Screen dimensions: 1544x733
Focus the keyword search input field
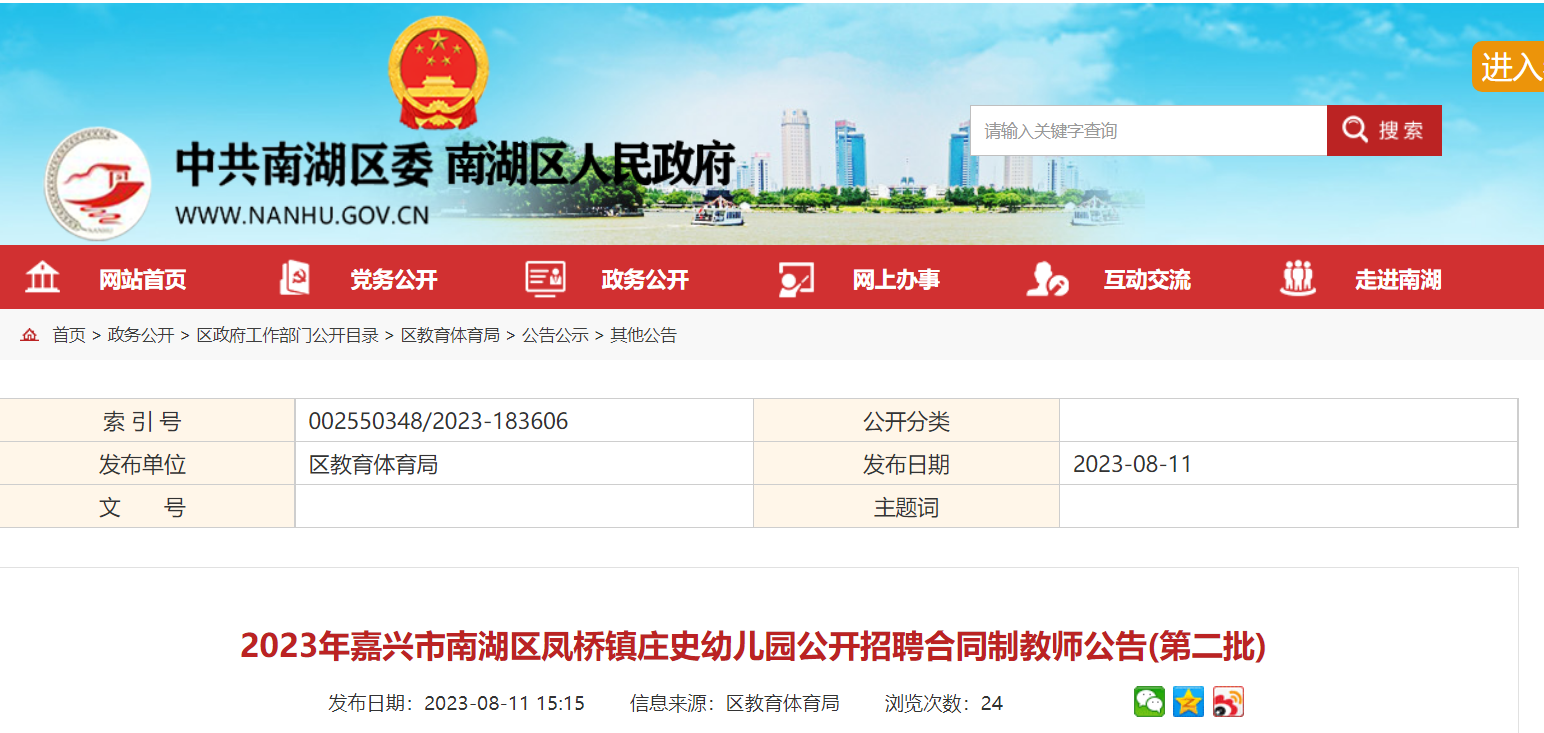pos(1147,131)
